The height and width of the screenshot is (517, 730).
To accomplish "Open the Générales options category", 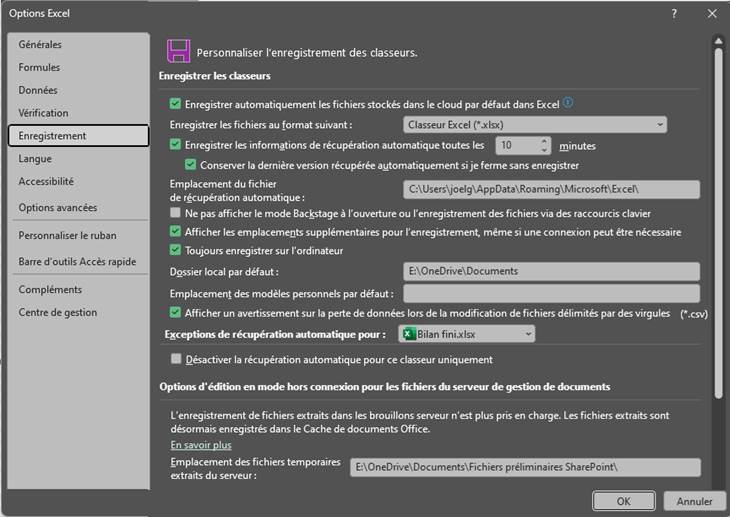I will point(78,45).
